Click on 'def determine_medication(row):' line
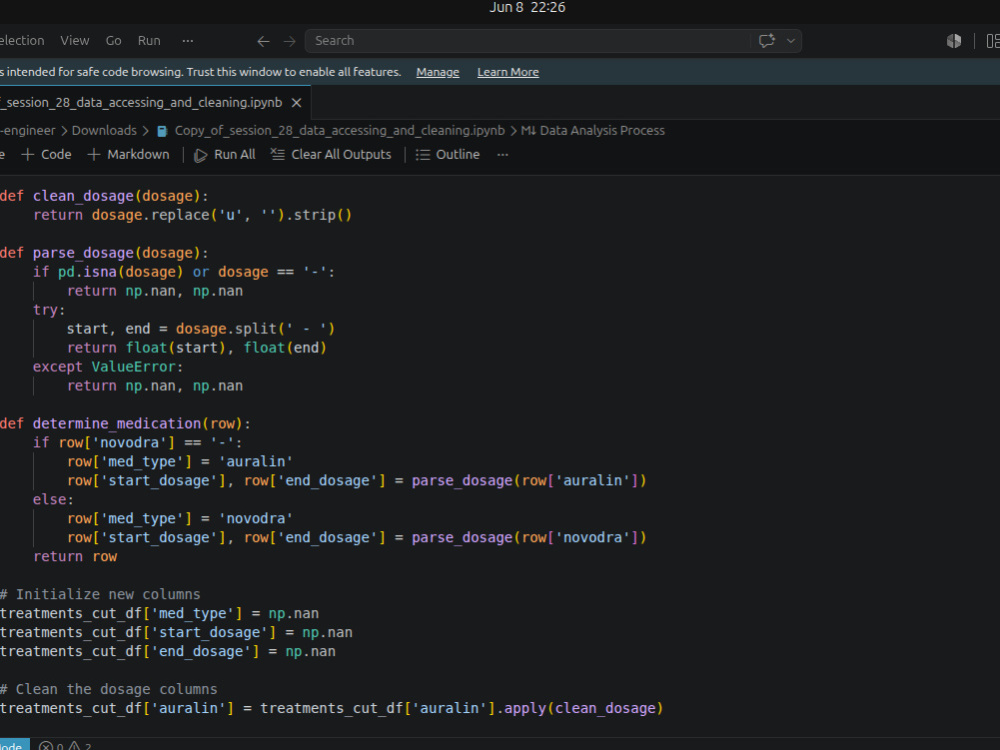The image size is (1000, 750). tap(125, 423)
